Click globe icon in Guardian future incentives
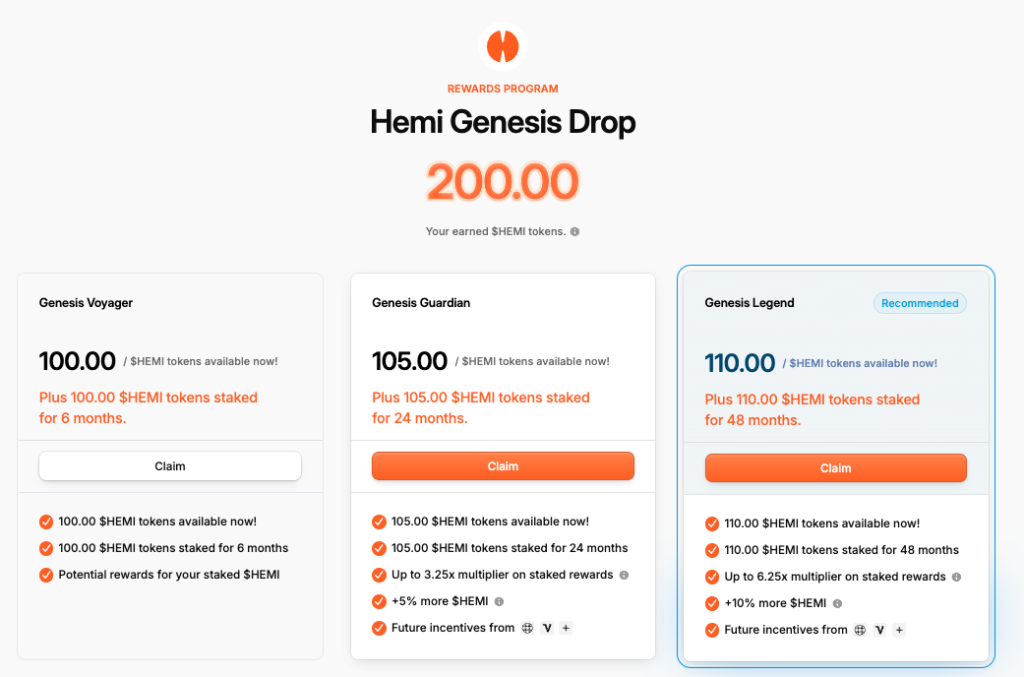 coord(528,628)
